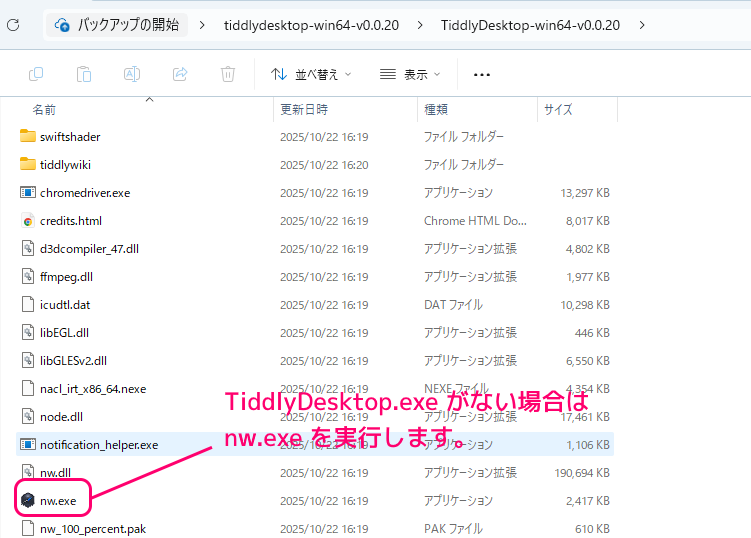Select the nacl_irt_x86_64.nexe file icon
751x538 pixels.
tap(28, 389)
